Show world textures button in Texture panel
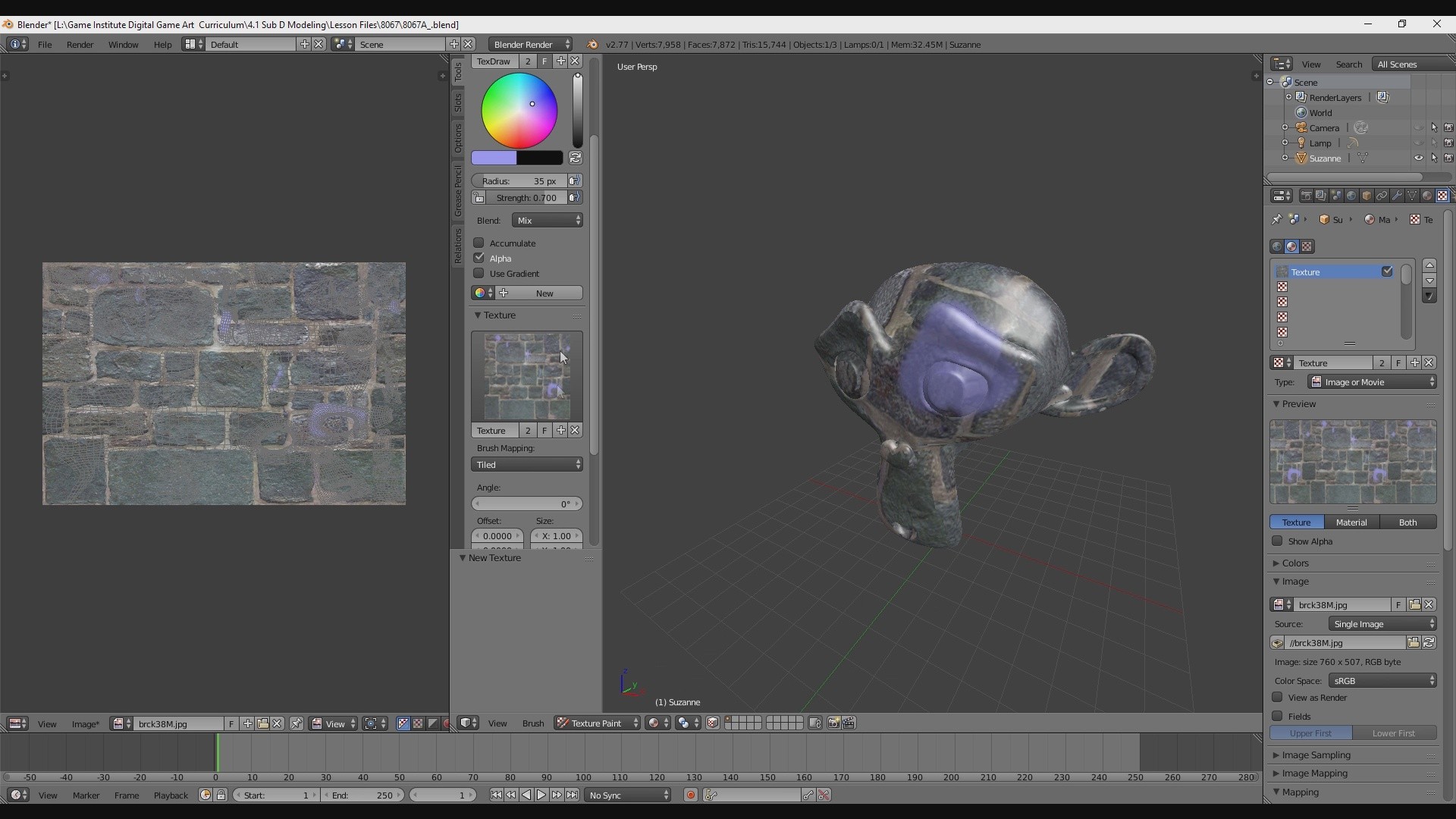 (1277, 246)
